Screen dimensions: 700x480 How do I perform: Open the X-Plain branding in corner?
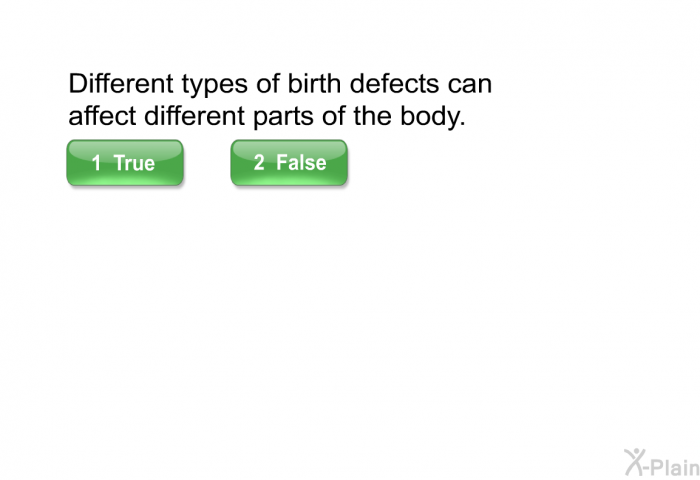coord(662,463)
